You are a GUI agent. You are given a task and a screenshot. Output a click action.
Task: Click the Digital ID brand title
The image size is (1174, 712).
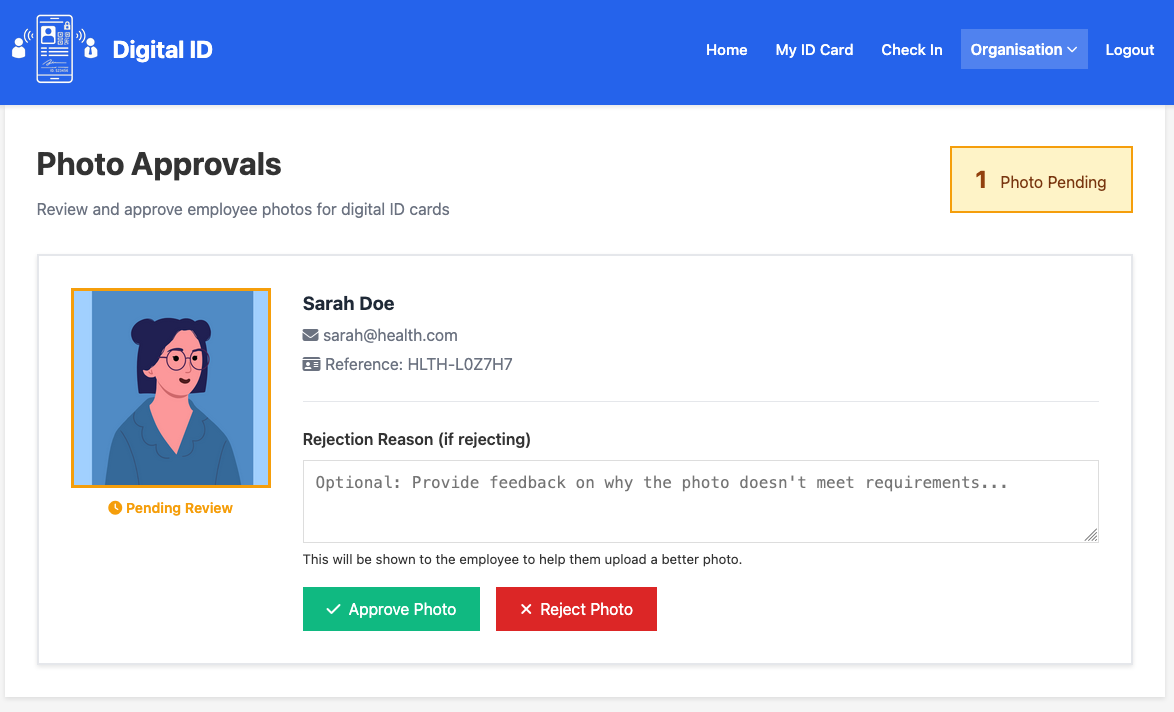click(x=162, y=49)
